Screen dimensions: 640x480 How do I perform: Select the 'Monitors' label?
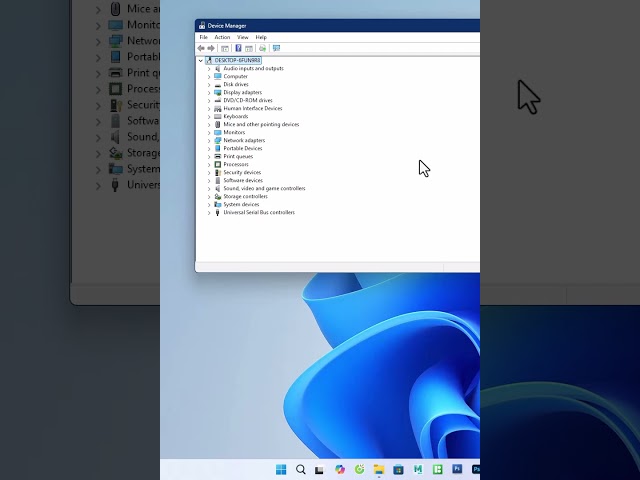point(234,132)
